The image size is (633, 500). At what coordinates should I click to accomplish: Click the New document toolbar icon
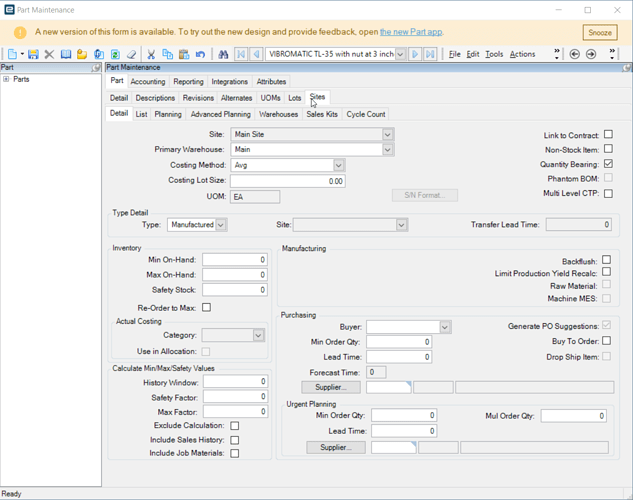click(12, 54)
